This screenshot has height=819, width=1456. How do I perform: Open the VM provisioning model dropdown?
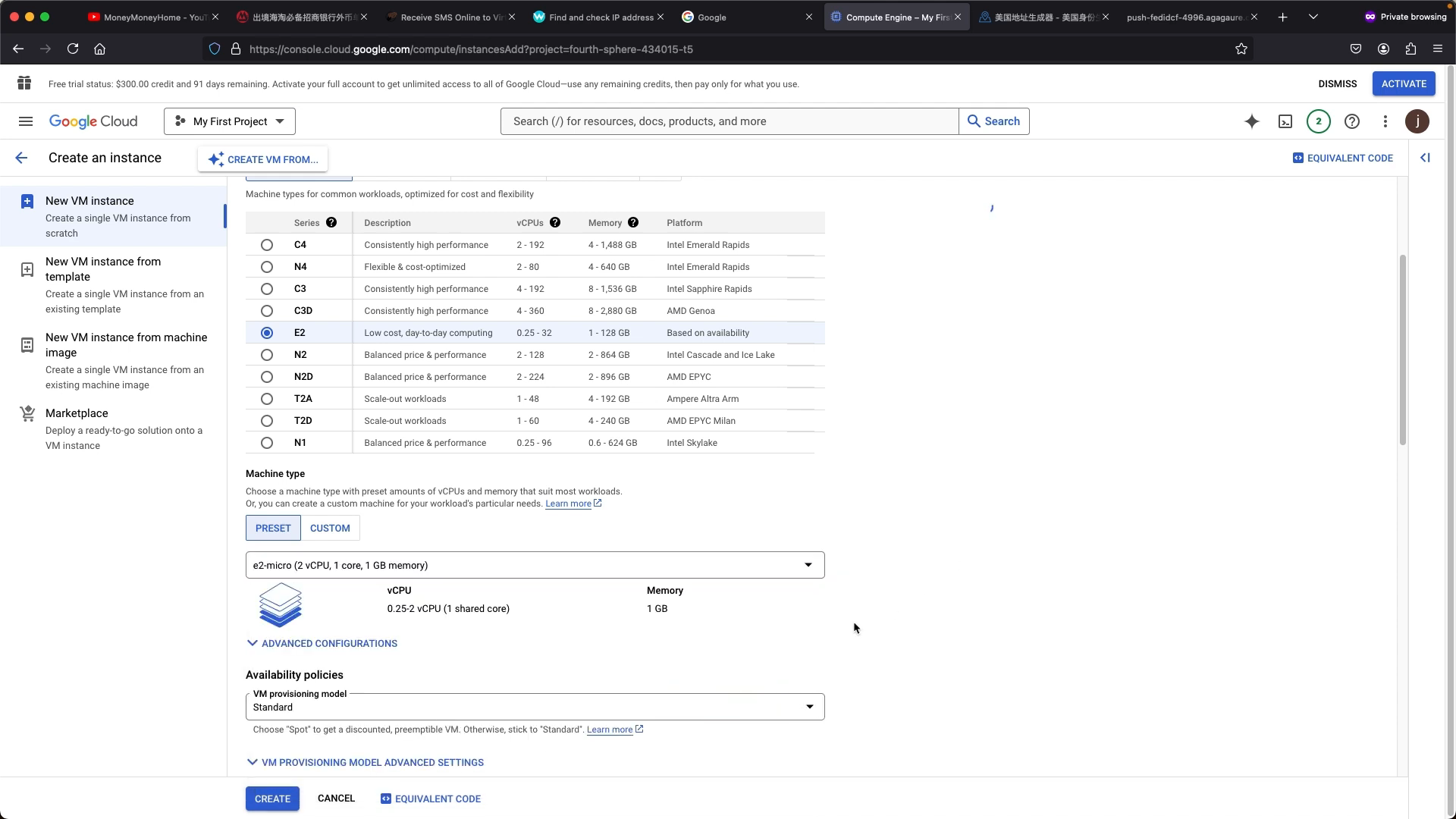tap(535, 707)
